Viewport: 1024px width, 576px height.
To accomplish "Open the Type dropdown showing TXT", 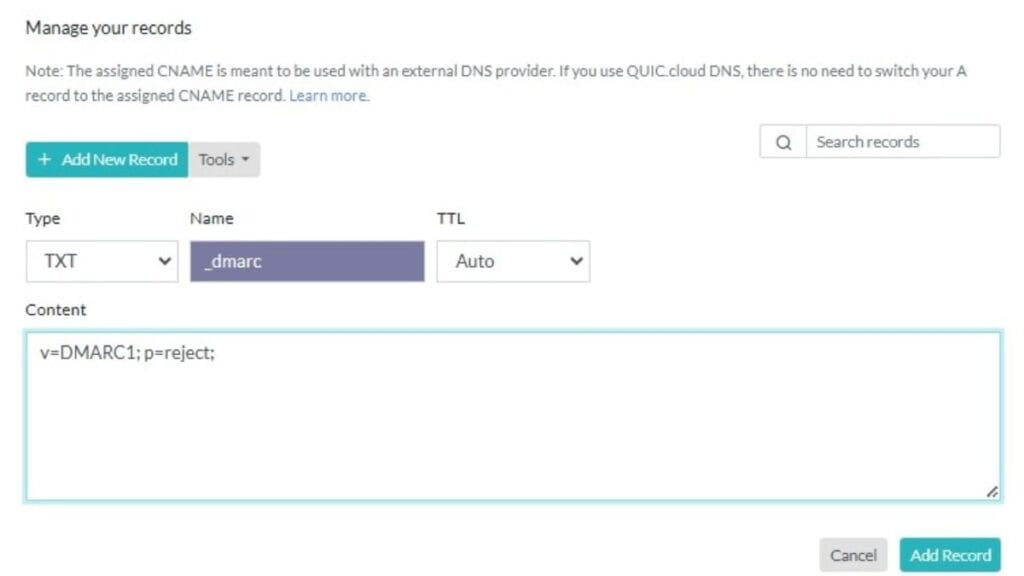I will 100,261.
